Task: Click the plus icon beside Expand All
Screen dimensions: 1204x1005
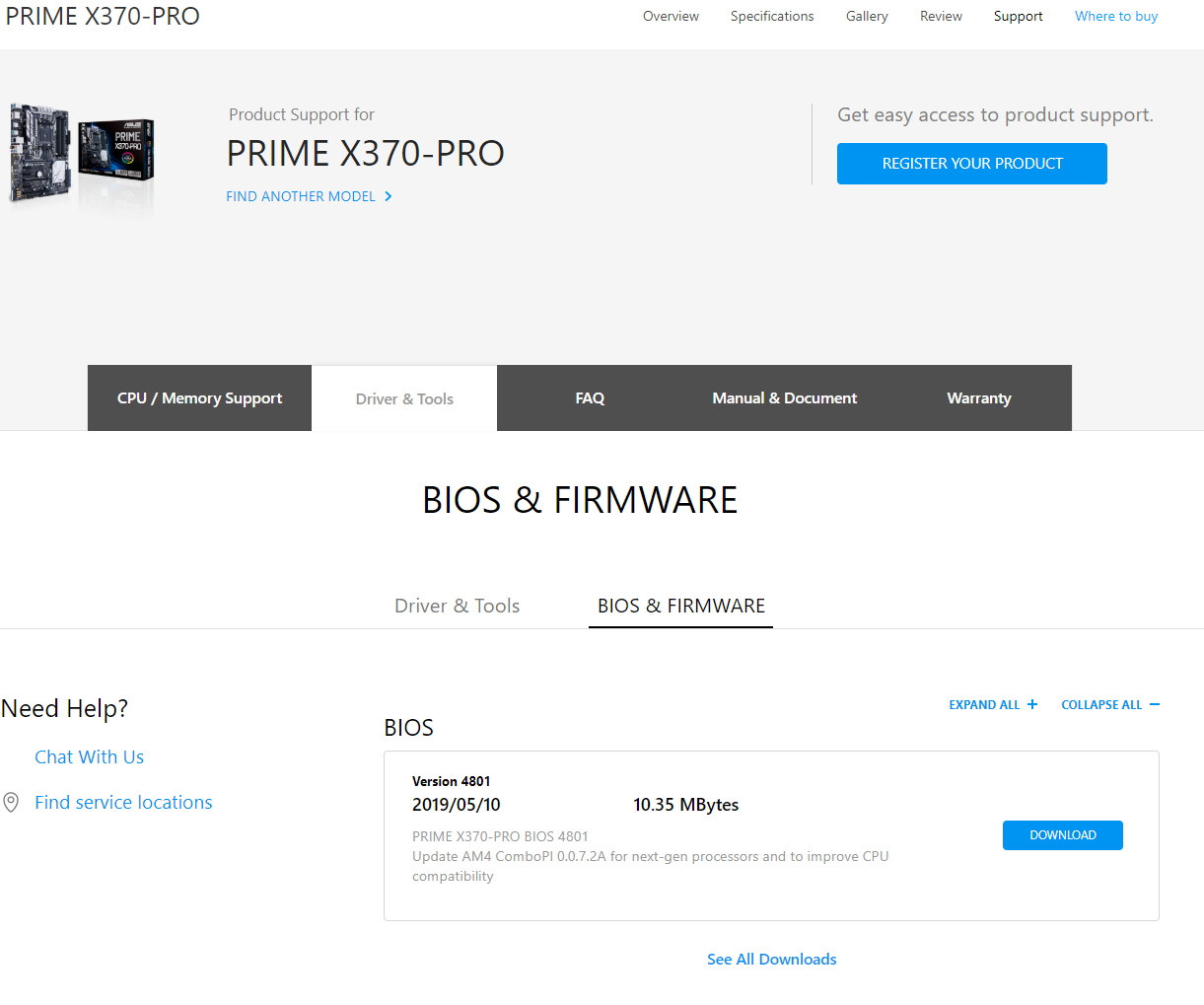Action: 1032,704
